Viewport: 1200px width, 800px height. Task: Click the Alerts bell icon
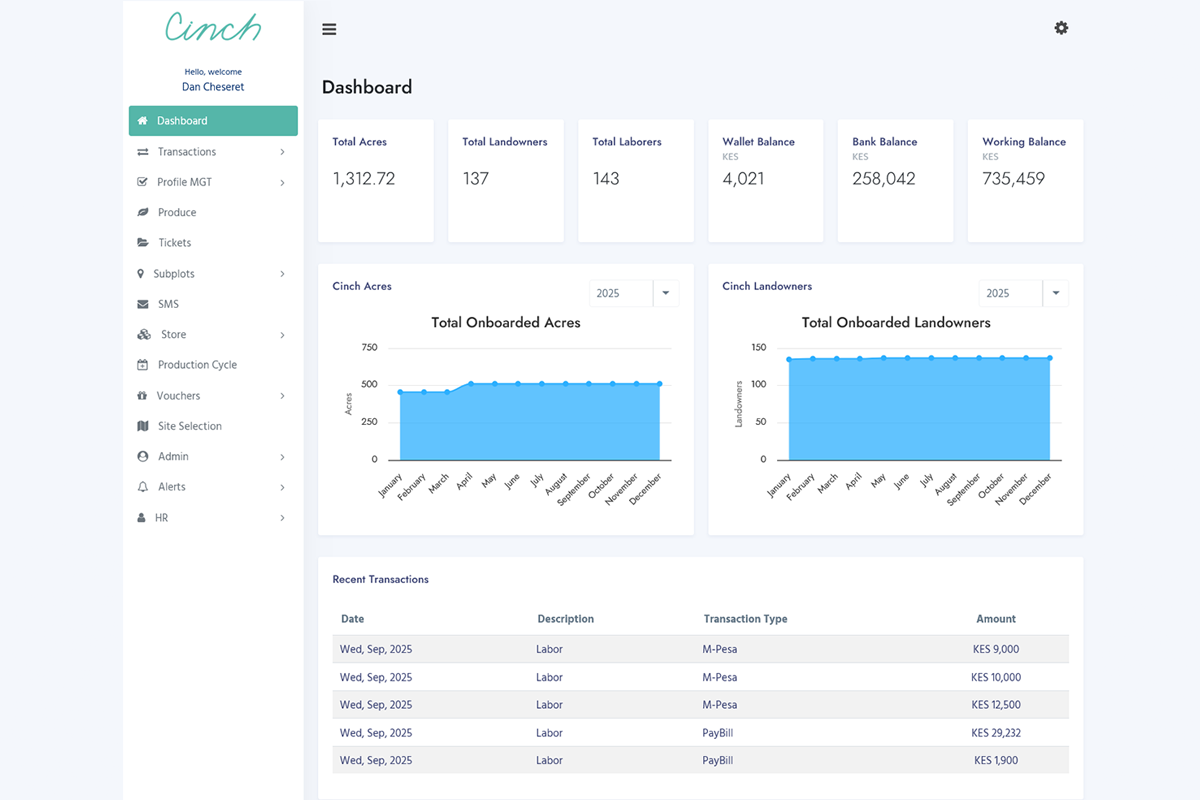[x=142, y=486]
